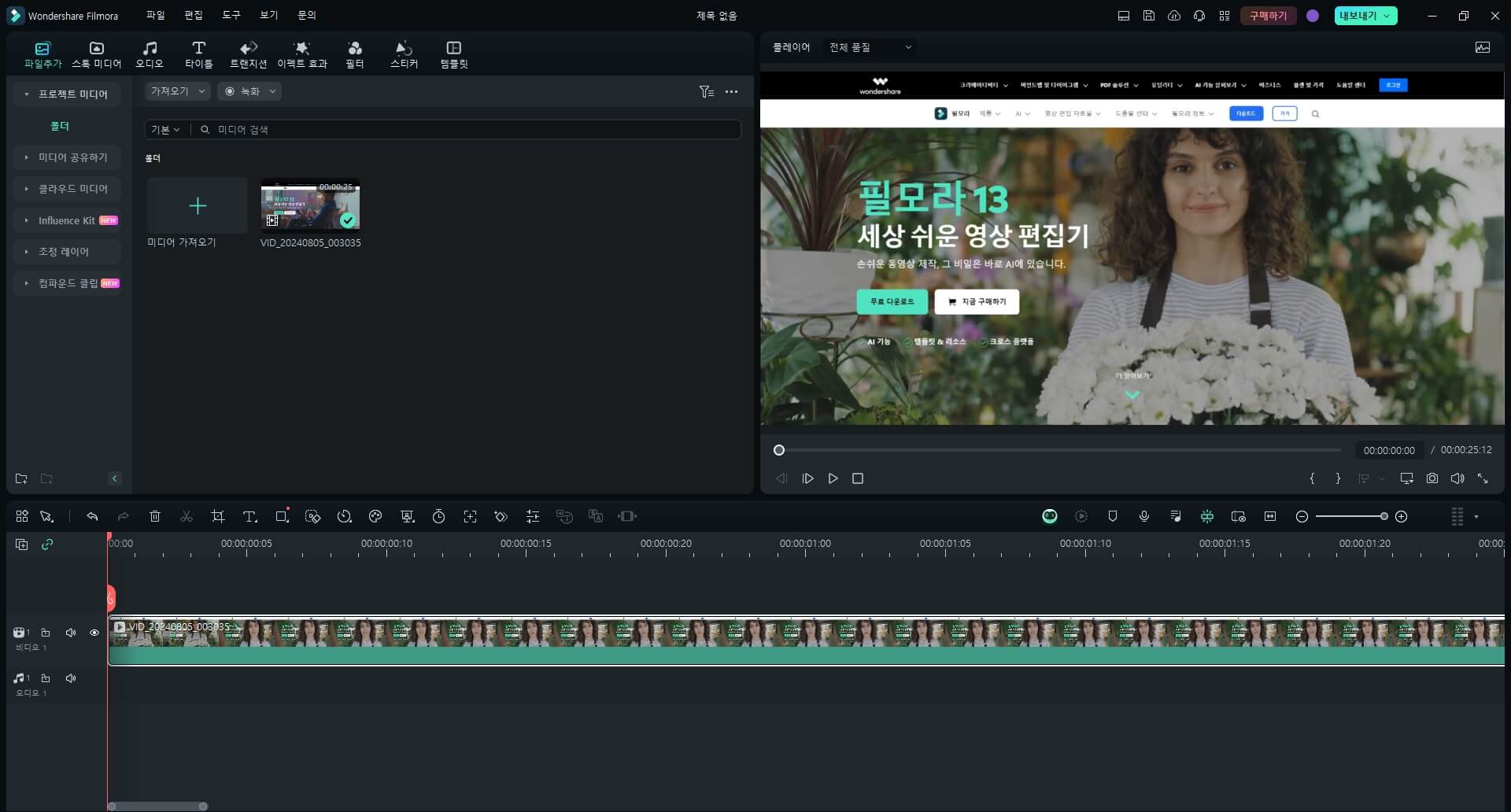Take a snapshot with camera icon
This screenshot has width=1511, height=812.
click(1432, 478)
